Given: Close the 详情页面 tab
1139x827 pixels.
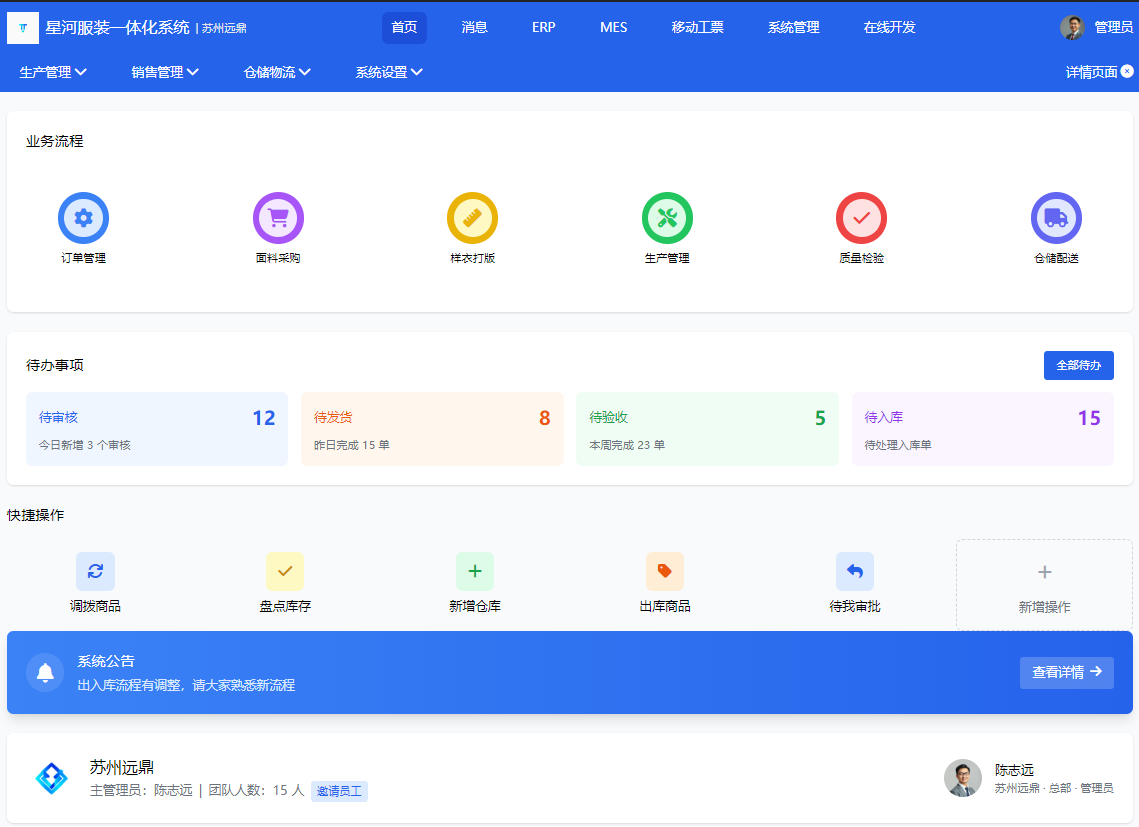Looking at the screenshot, I should (x=1127, y=71).
